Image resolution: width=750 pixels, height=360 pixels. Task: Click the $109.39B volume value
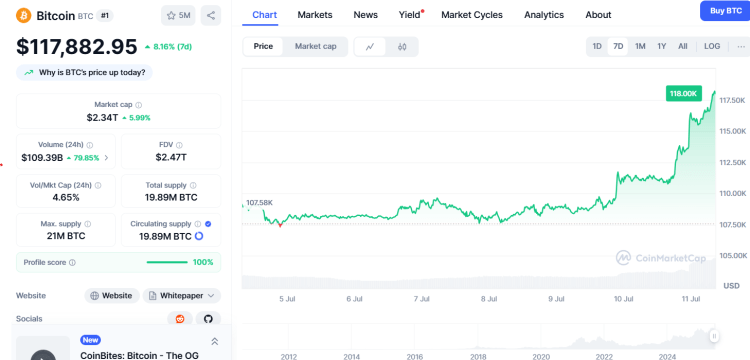tap(42, 158)
